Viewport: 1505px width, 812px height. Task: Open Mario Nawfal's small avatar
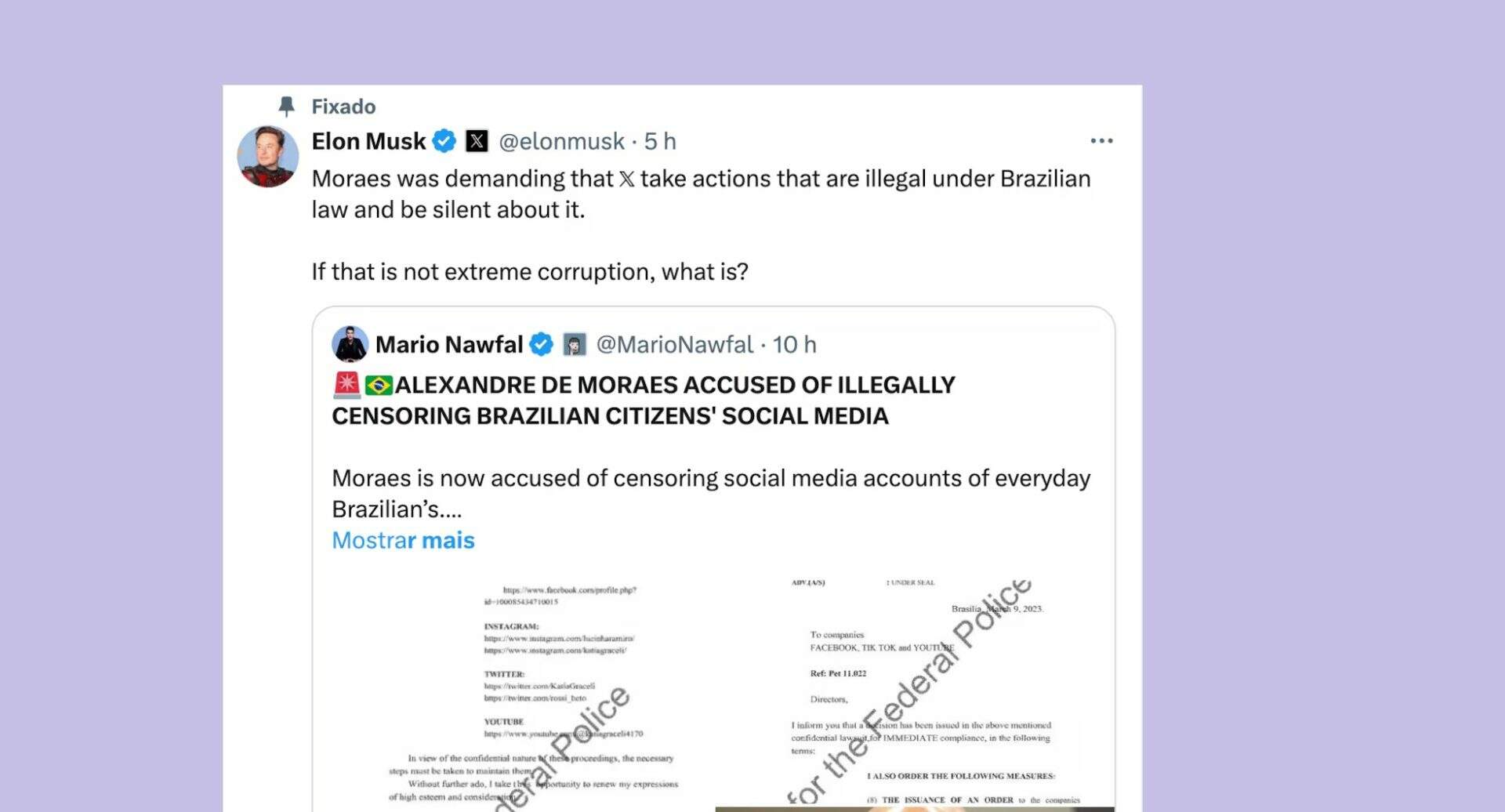350,344
